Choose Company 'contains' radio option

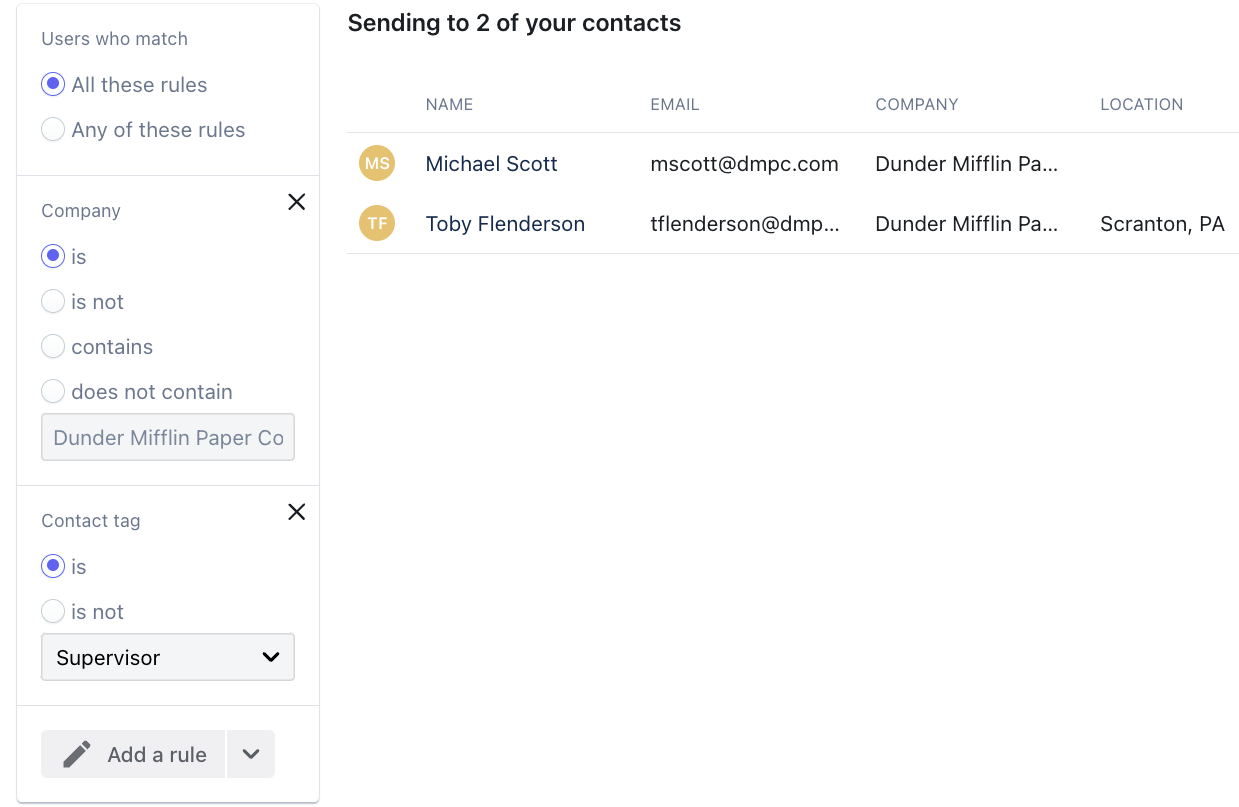click(x=53, y=347)
